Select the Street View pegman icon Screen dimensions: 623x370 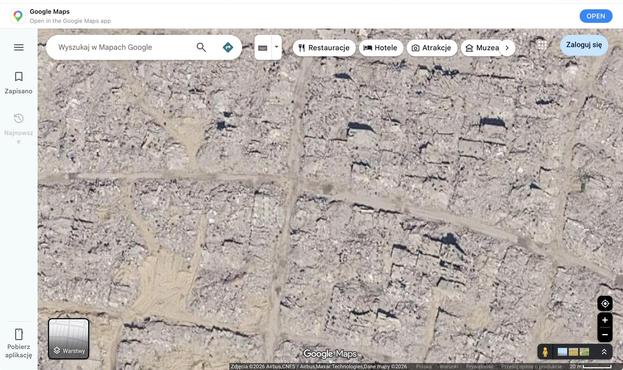point(546,352)
